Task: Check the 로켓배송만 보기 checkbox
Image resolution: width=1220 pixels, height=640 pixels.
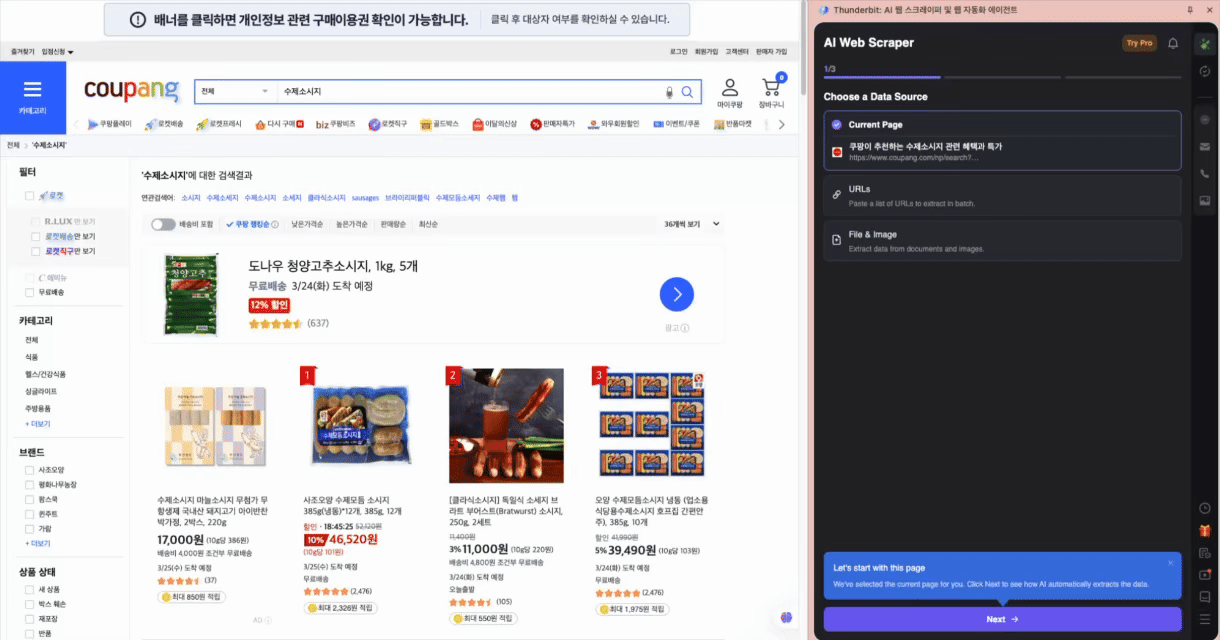Action: (x=37, y=237)
